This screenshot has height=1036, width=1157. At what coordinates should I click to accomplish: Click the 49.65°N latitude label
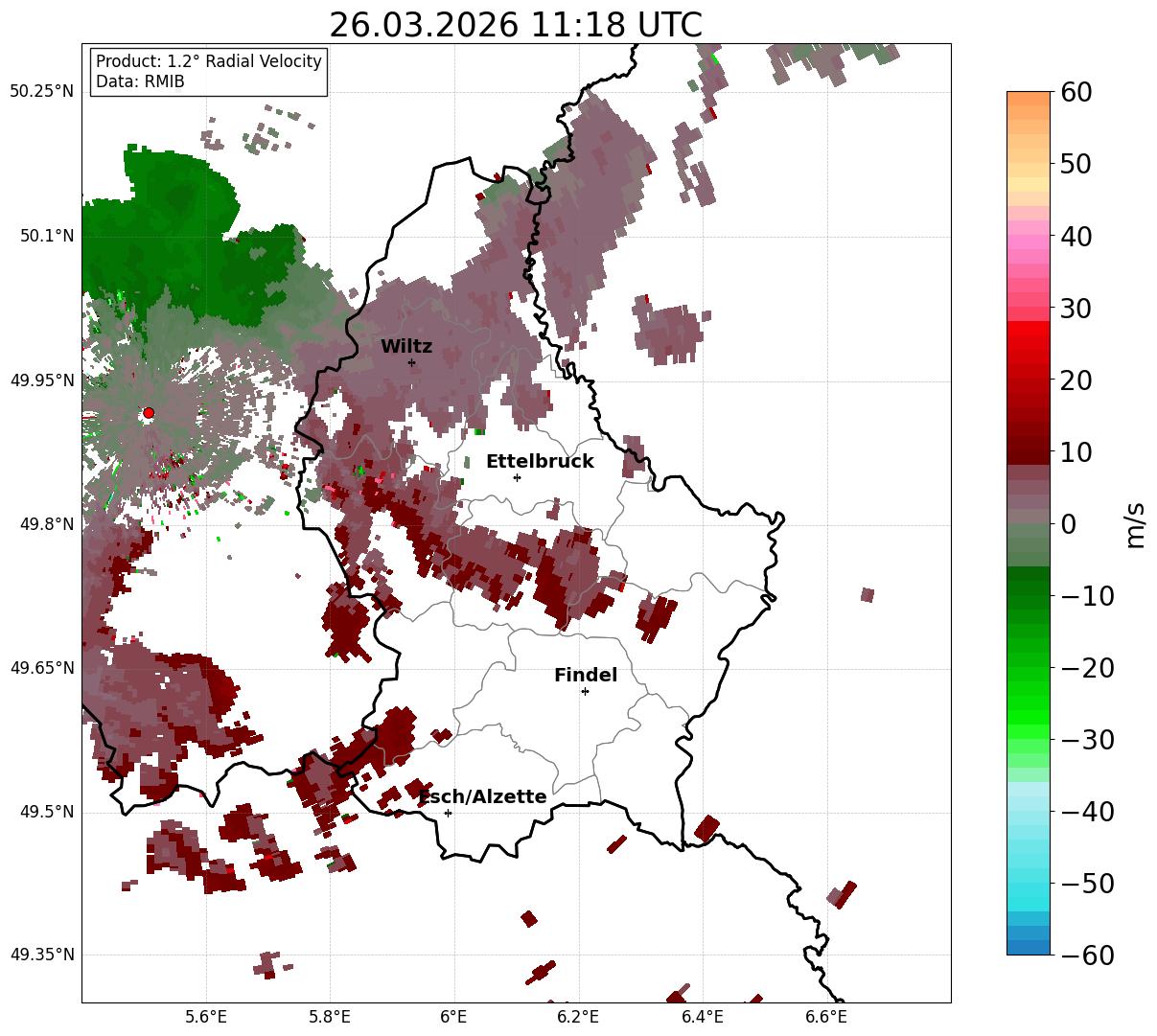(x=42, y=668)
